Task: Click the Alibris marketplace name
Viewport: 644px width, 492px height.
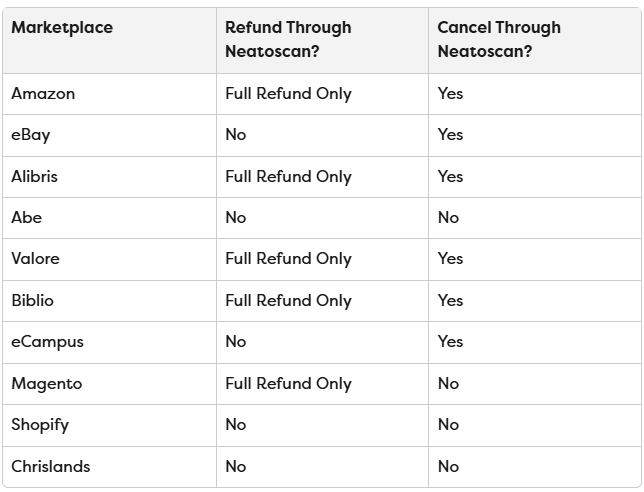Action: pos(34,177)
